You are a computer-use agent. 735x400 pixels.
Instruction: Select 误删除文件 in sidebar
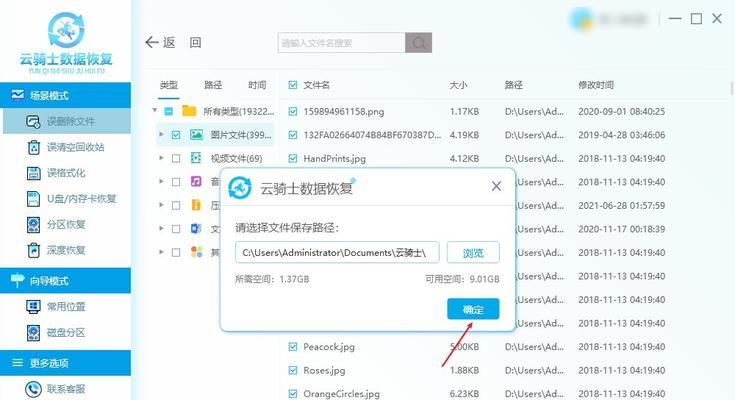point(67,121)
